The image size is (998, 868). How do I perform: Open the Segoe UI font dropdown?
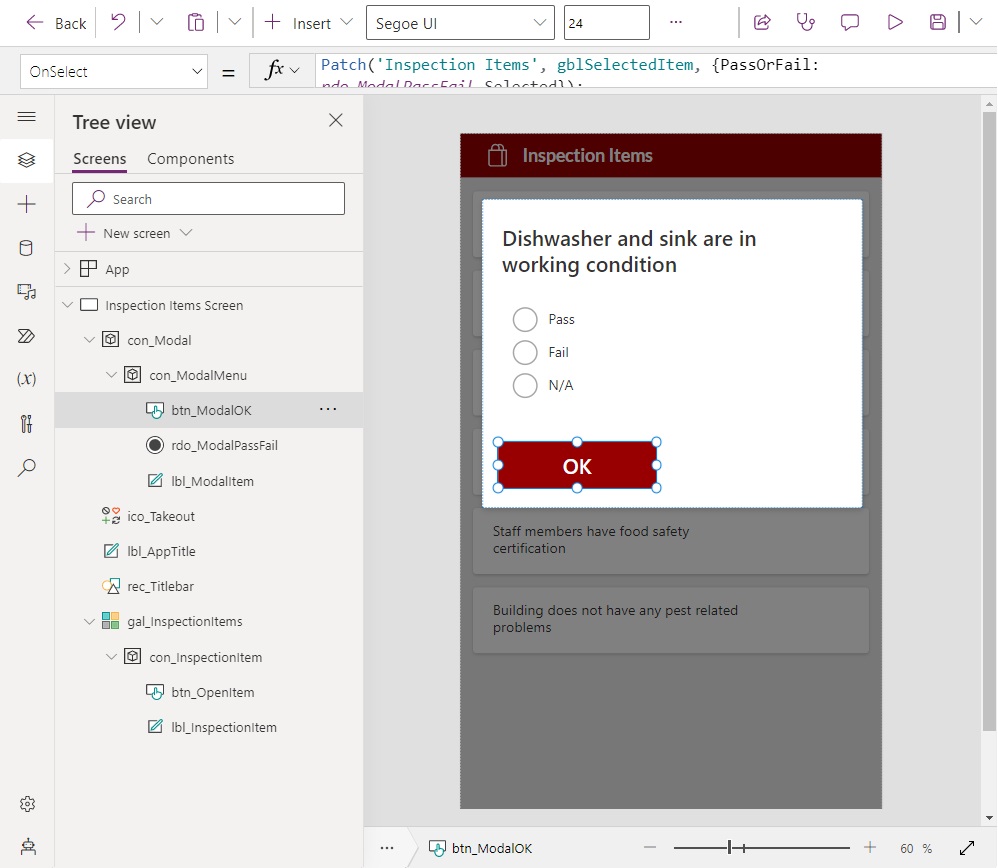pyautogui.click(x=460, y=24)
